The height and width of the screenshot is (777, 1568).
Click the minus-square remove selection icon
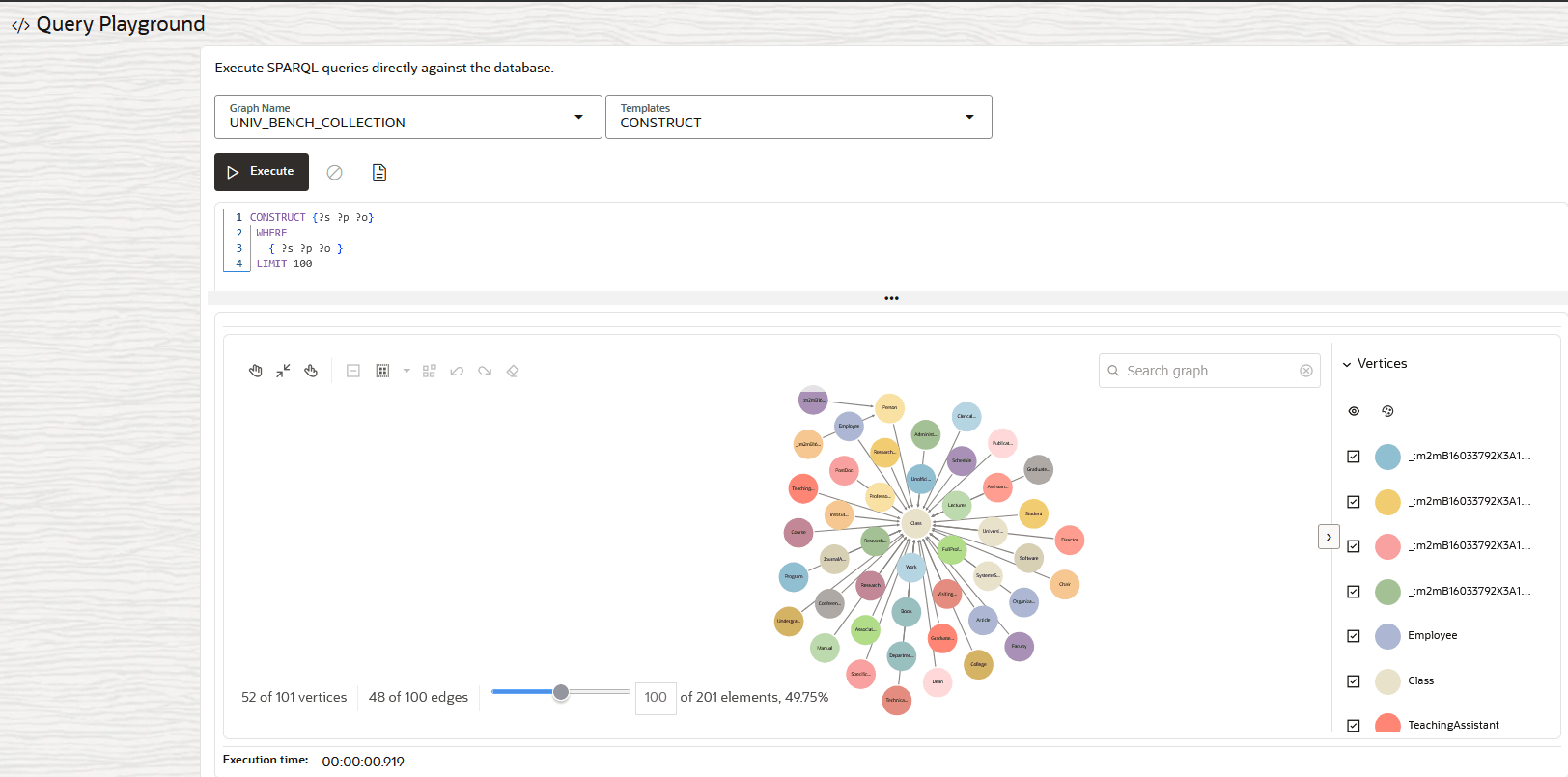tap(353, 371)
